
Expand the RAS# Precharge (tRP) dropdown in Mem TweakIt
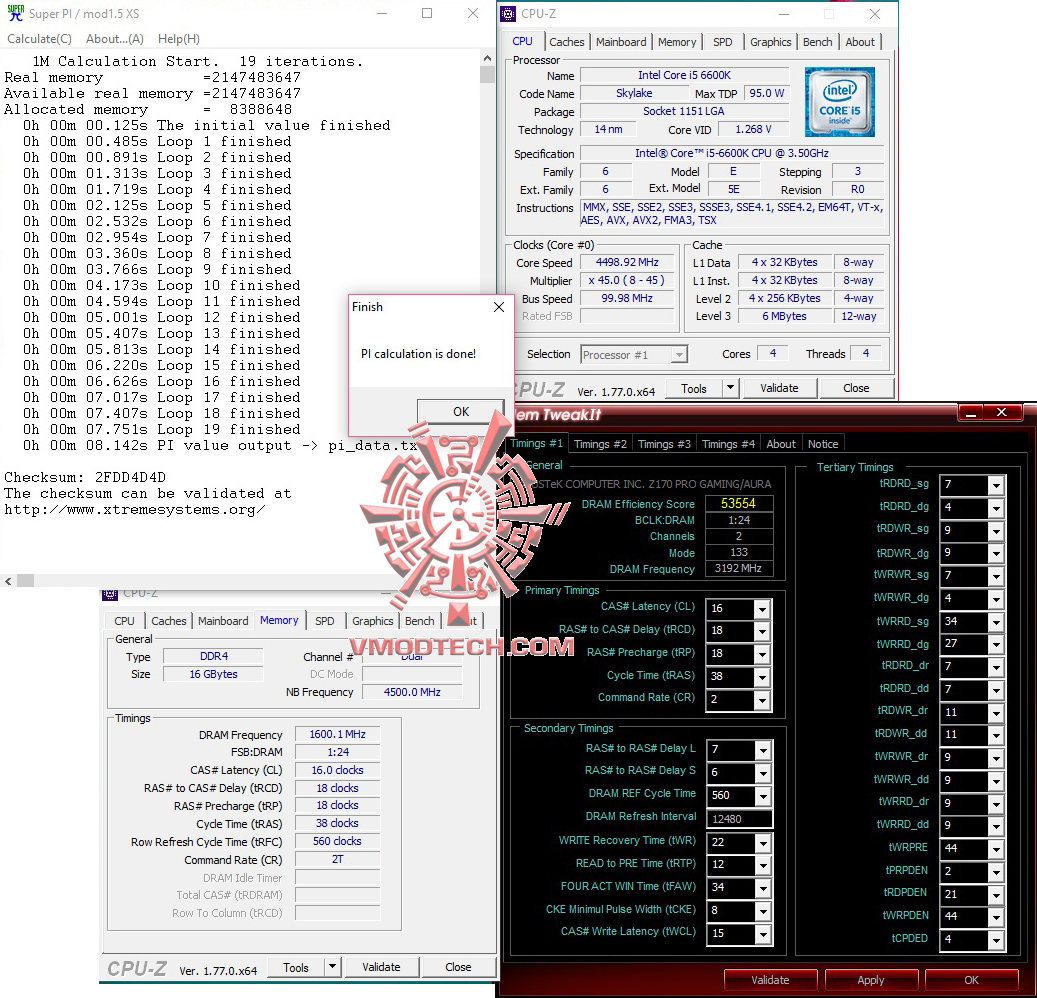[762, 654]
